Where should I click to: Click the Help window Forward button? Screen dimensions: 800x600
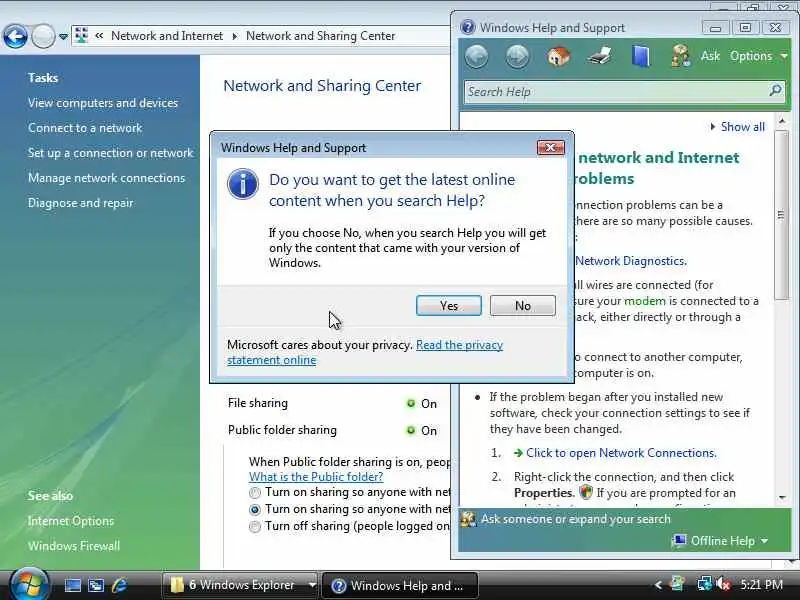point(517,56)
